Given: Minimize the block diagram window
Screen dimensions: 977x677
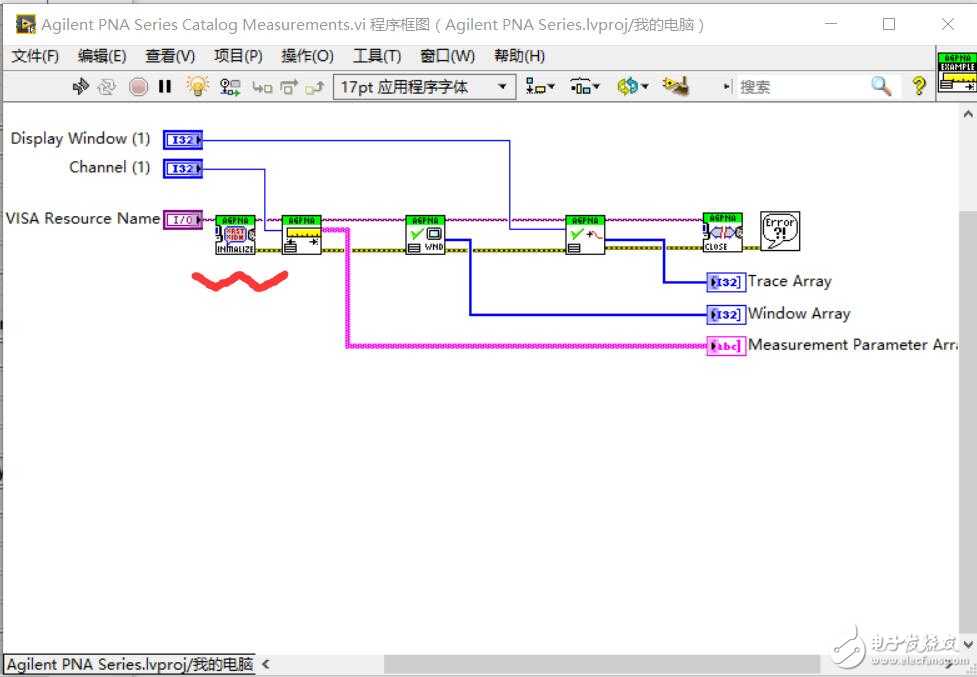Looking at the screenshot, I should coord(831,24).
